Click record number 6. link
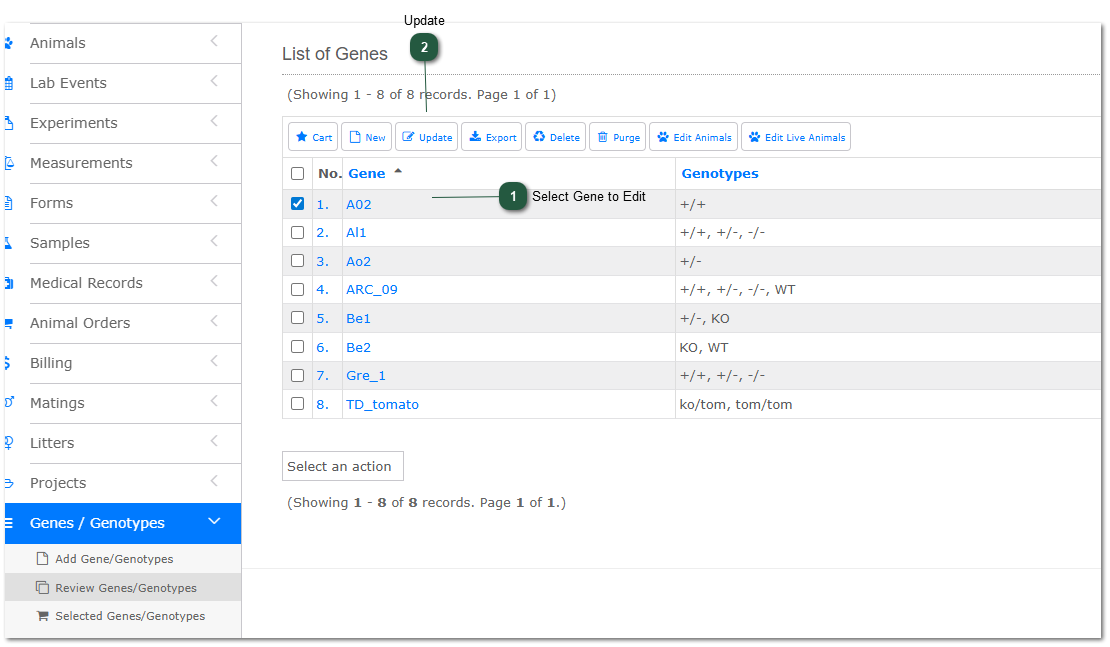The width and height of the screenshot is (1110, 647). pyautogui.click(x=323, y=348)
